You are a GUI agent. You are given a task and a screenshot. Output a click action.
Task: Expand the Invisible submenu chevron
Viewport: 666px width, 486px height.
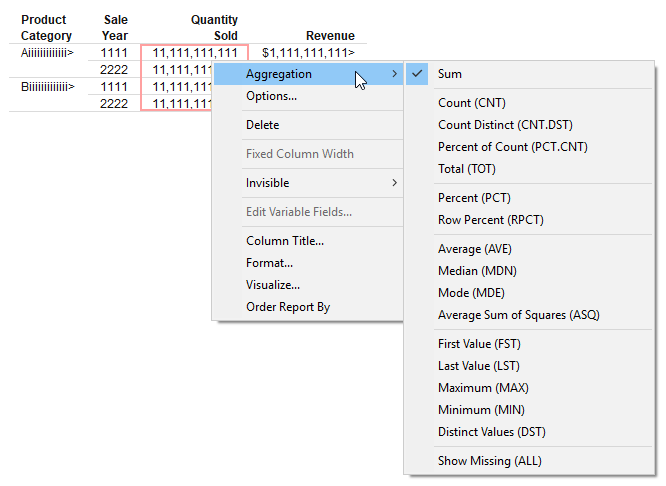pos(395,183)
